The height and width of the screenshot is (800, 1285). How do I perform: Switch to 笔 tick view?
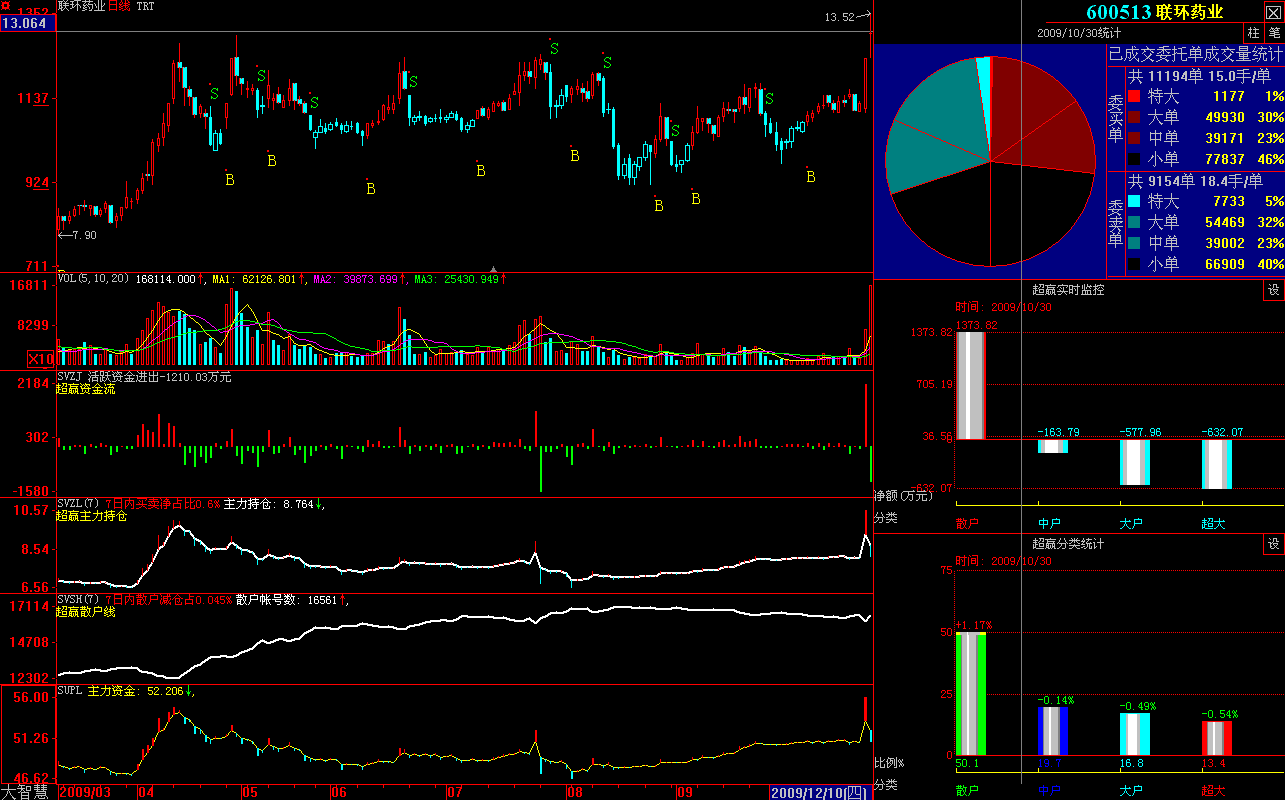click(x=1274, y=33)
